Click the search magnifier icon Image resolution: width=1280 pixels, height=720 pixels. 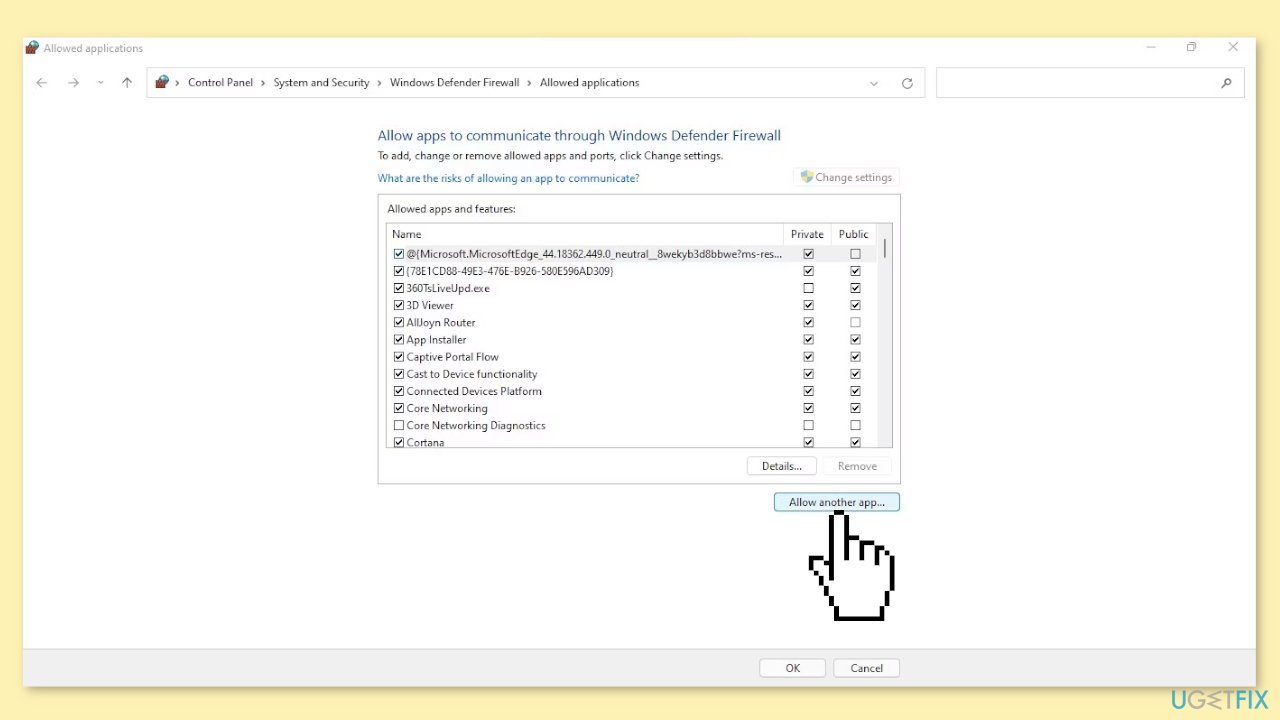click(1226, 83)
